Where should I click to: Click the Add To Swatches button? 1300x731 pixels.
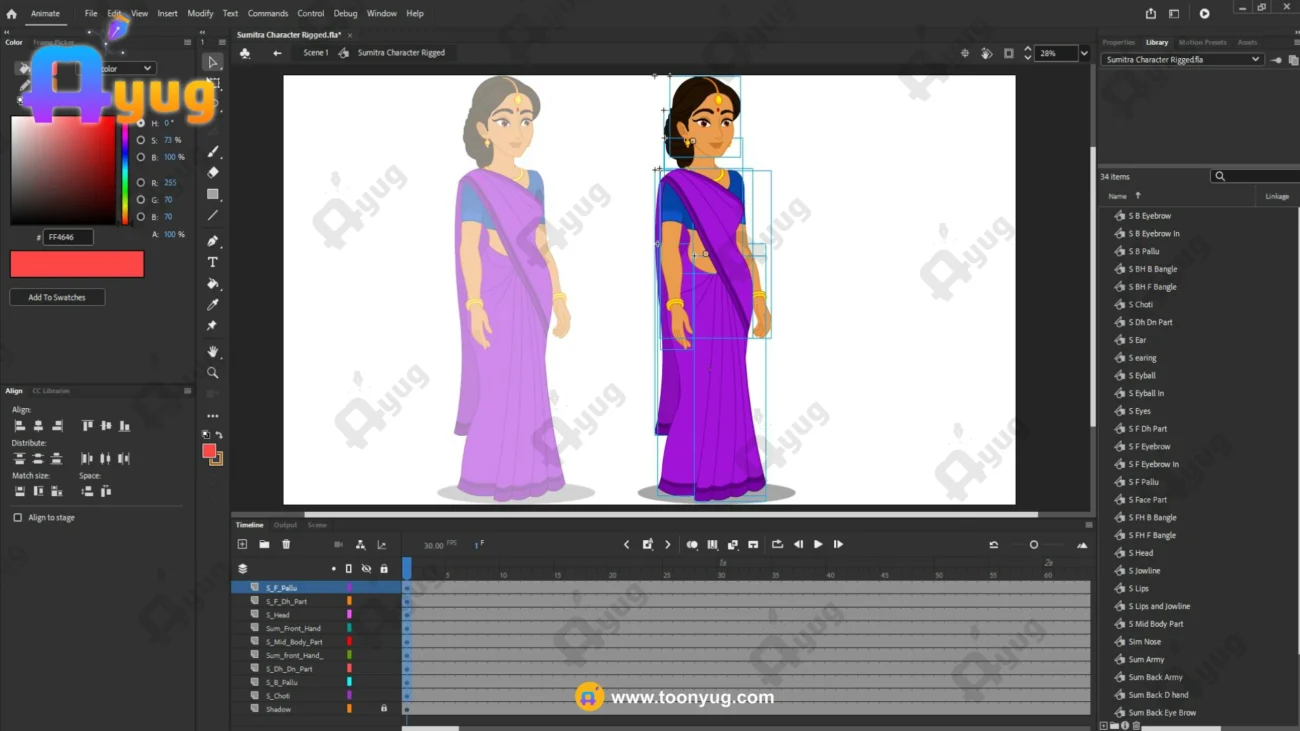57,298
